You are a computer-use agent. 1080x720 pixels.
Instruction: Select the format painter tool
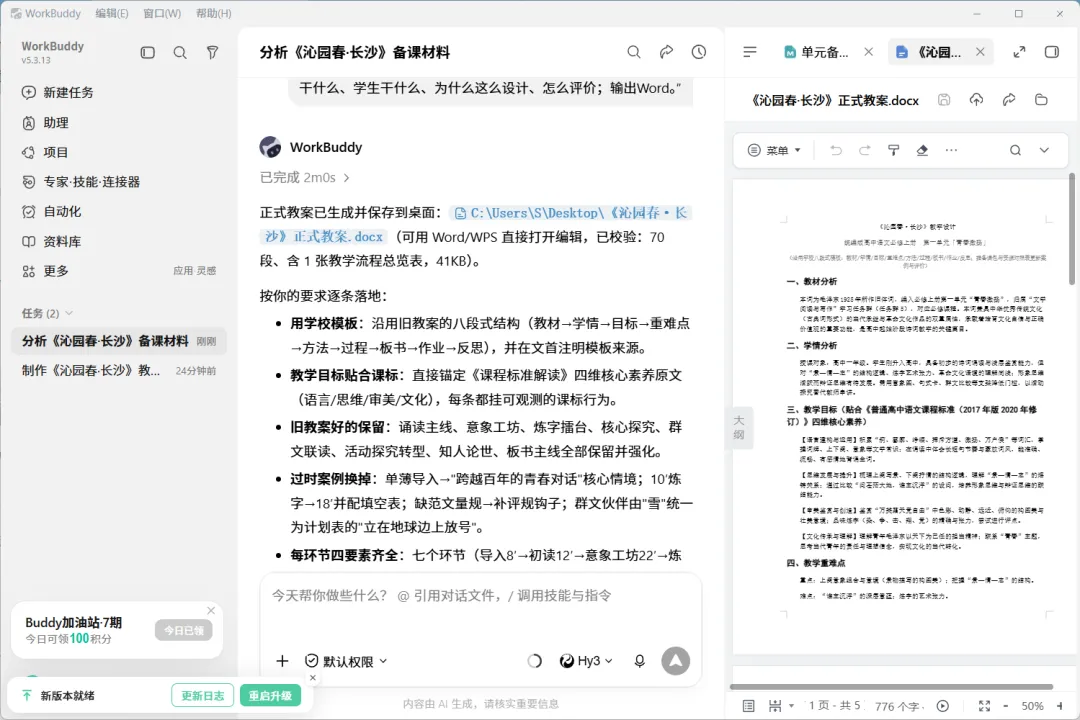pos(893,150)
